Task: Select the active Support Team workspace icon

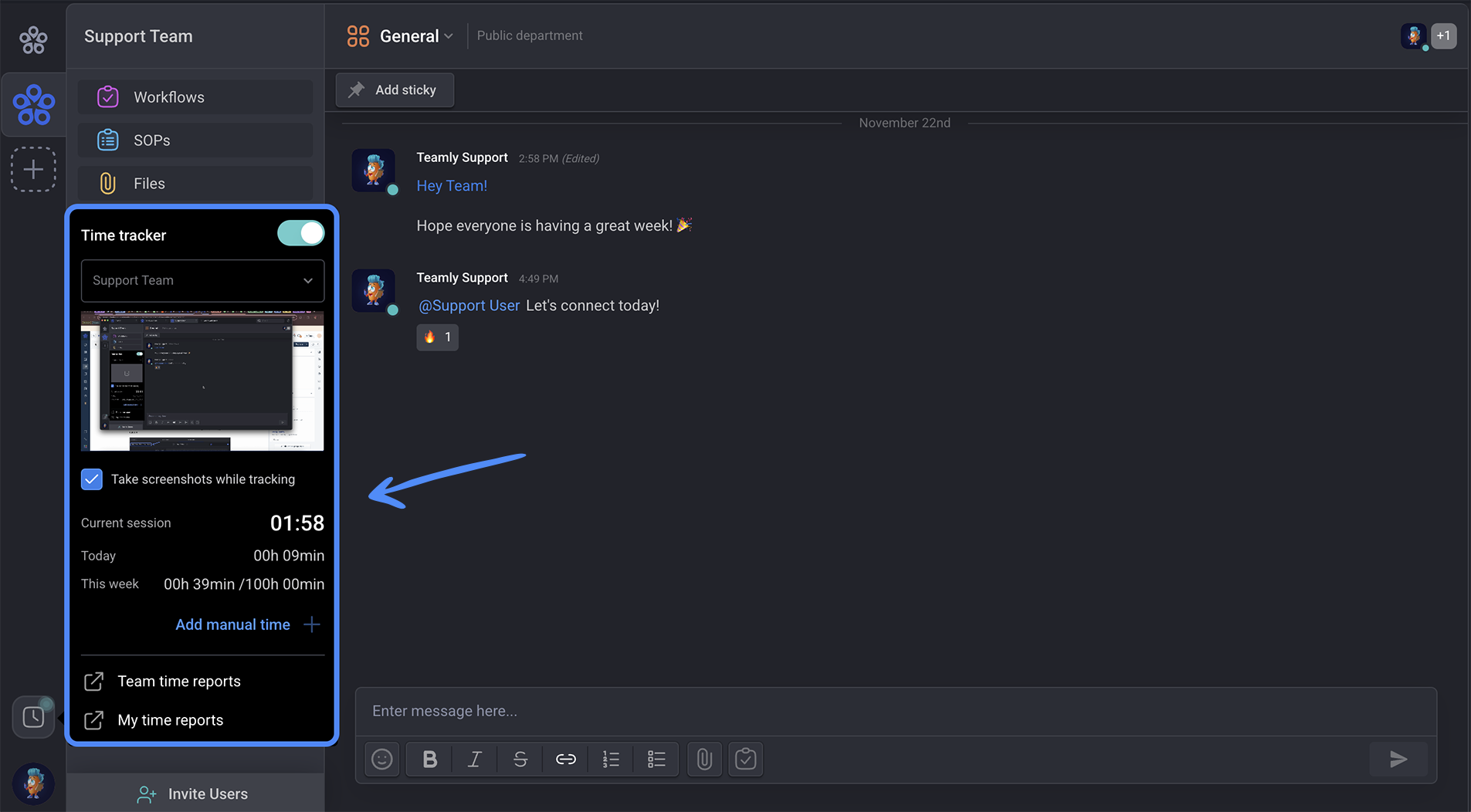Action: tap(34, 105)
